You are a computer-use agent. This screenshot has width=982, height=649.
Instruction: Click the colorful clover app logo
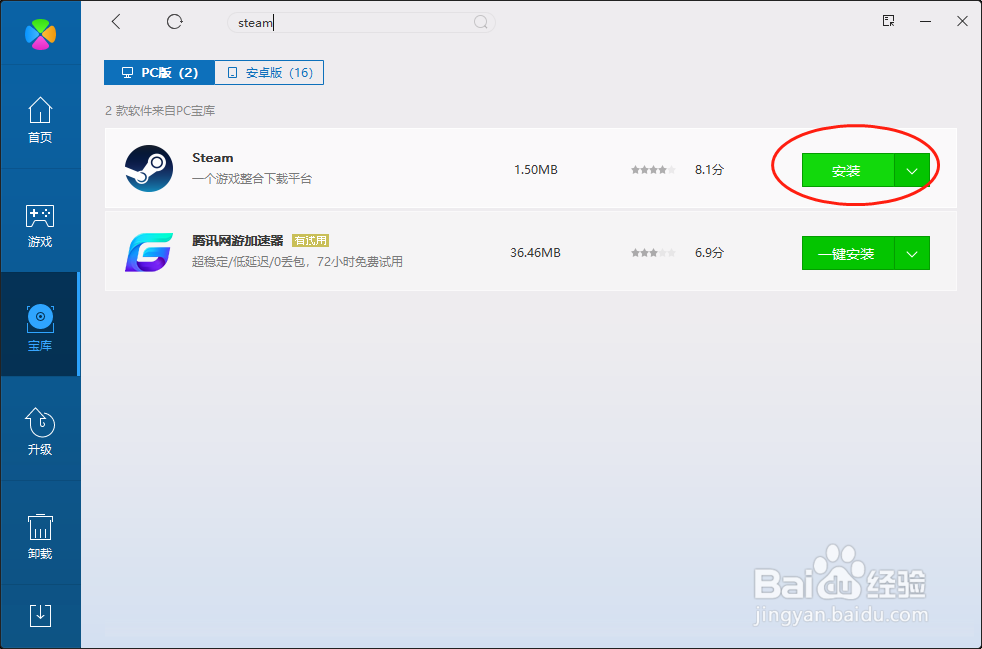tap(41, 34)
